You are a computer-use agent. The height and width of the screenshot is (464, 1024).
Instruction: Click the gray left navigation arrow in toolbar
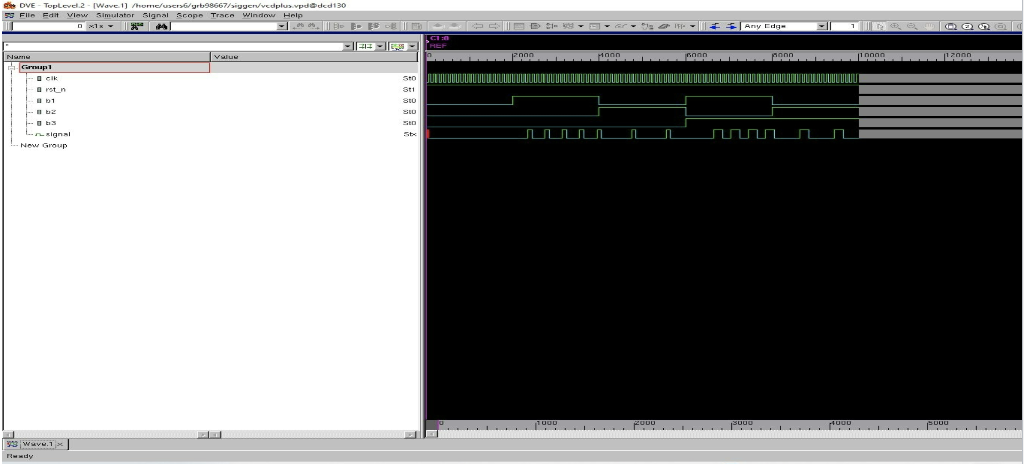click(477, 26)
